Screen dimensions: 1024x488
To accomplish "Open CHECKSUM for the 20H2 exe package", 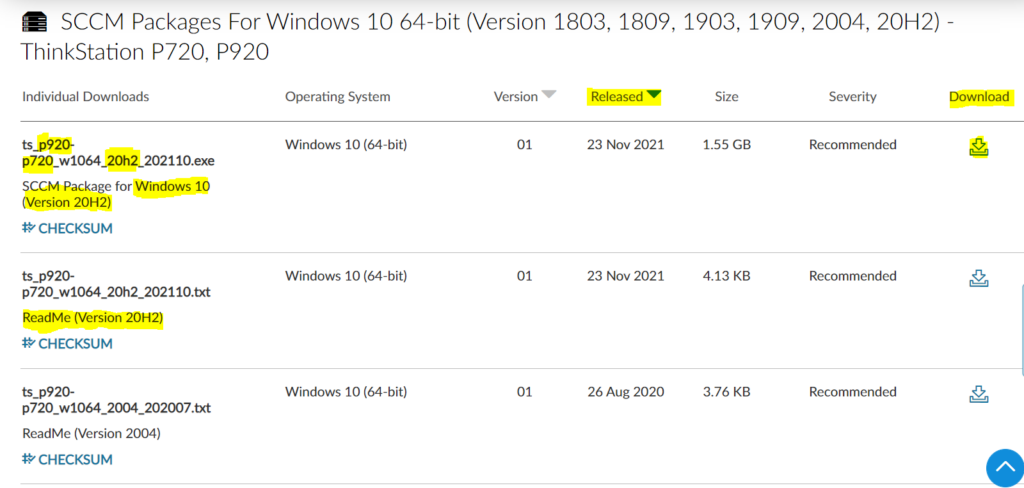I will pyautogui.click(x=67, y=229).
